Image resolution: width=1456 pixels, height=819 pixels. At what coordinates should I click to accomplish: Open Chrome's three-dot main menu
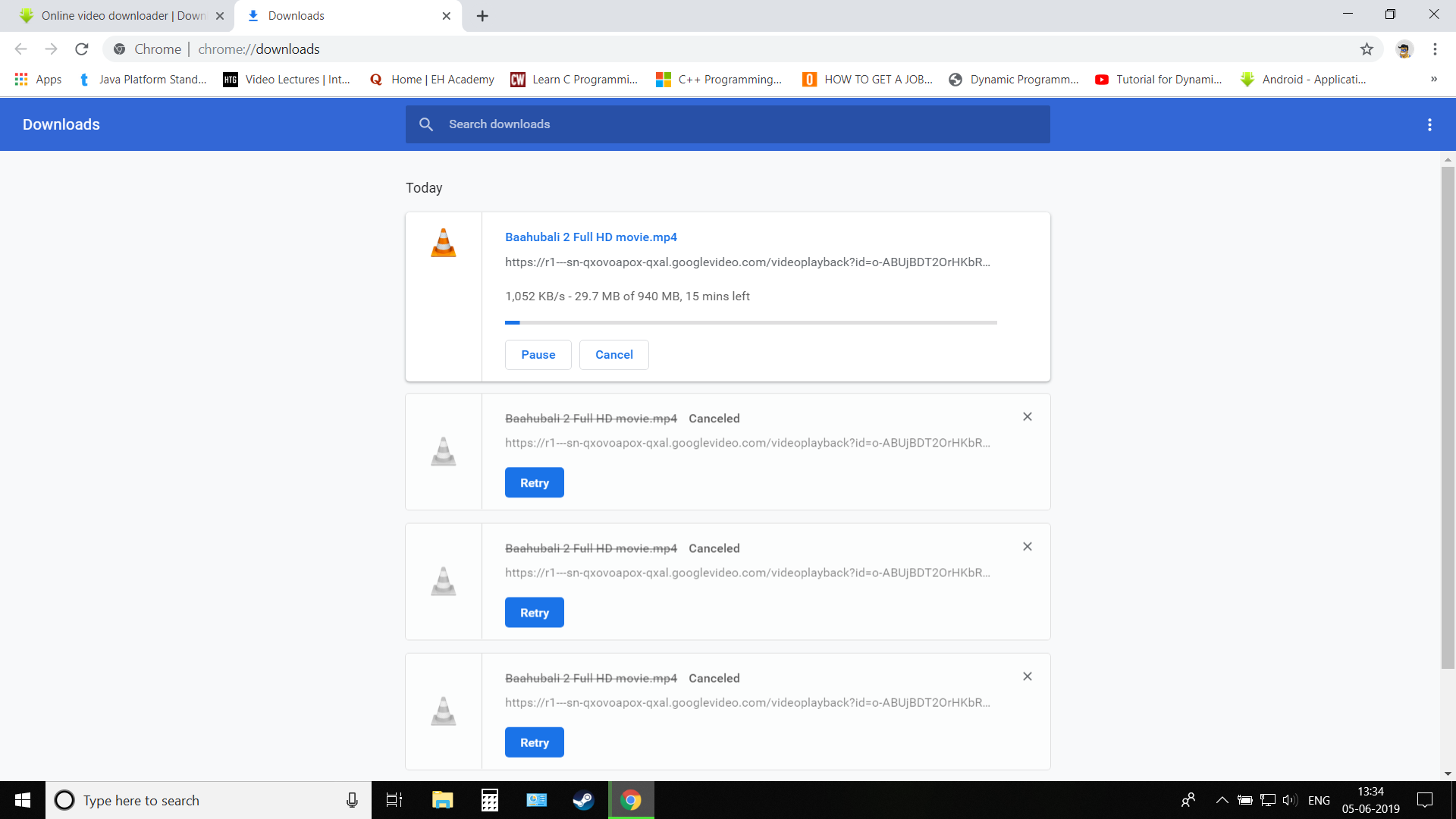1435,49
